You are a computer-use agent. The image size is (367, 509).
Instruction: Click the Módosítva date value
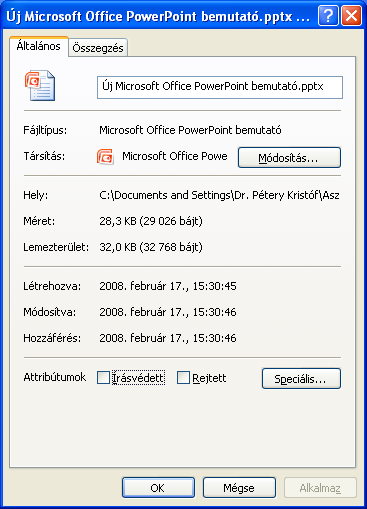pos(168,312)
